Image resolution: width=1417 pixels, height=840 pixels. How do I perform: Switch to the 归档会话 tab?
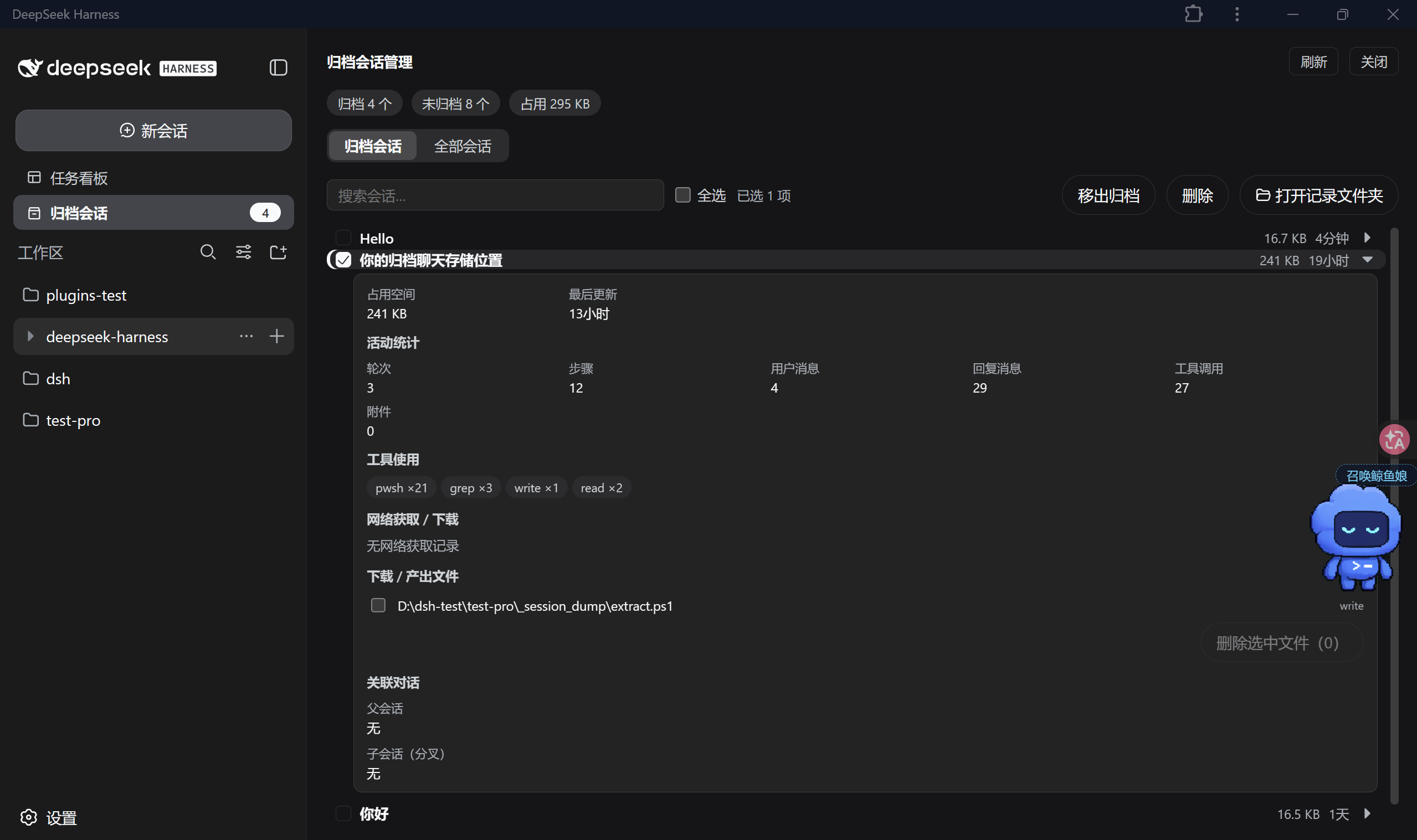pyautogui.click(x=372, y=146)
